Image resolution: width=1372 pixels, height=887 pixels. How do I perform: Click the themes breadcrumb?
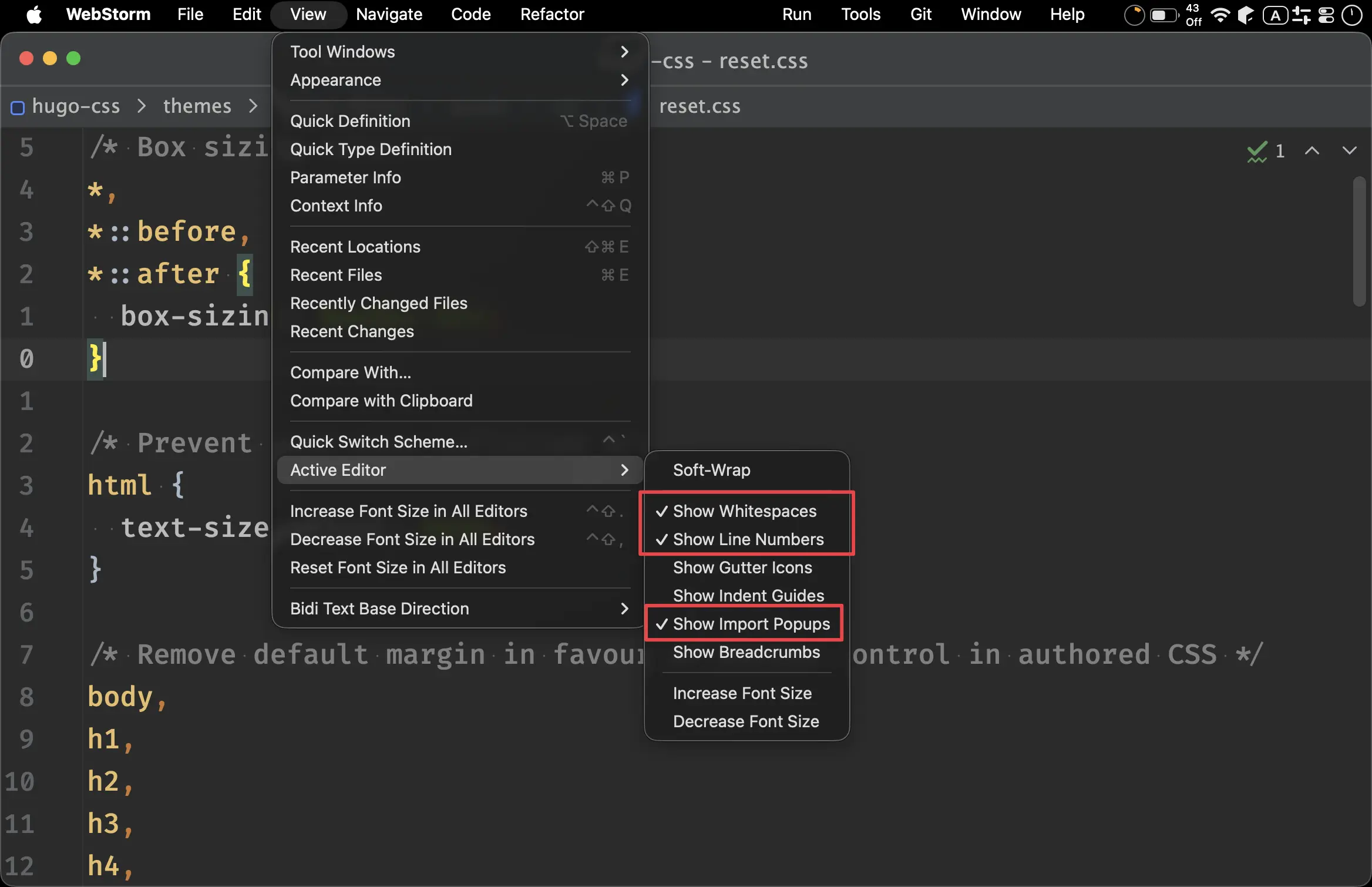pyautogui.click(x=197, y=106)
